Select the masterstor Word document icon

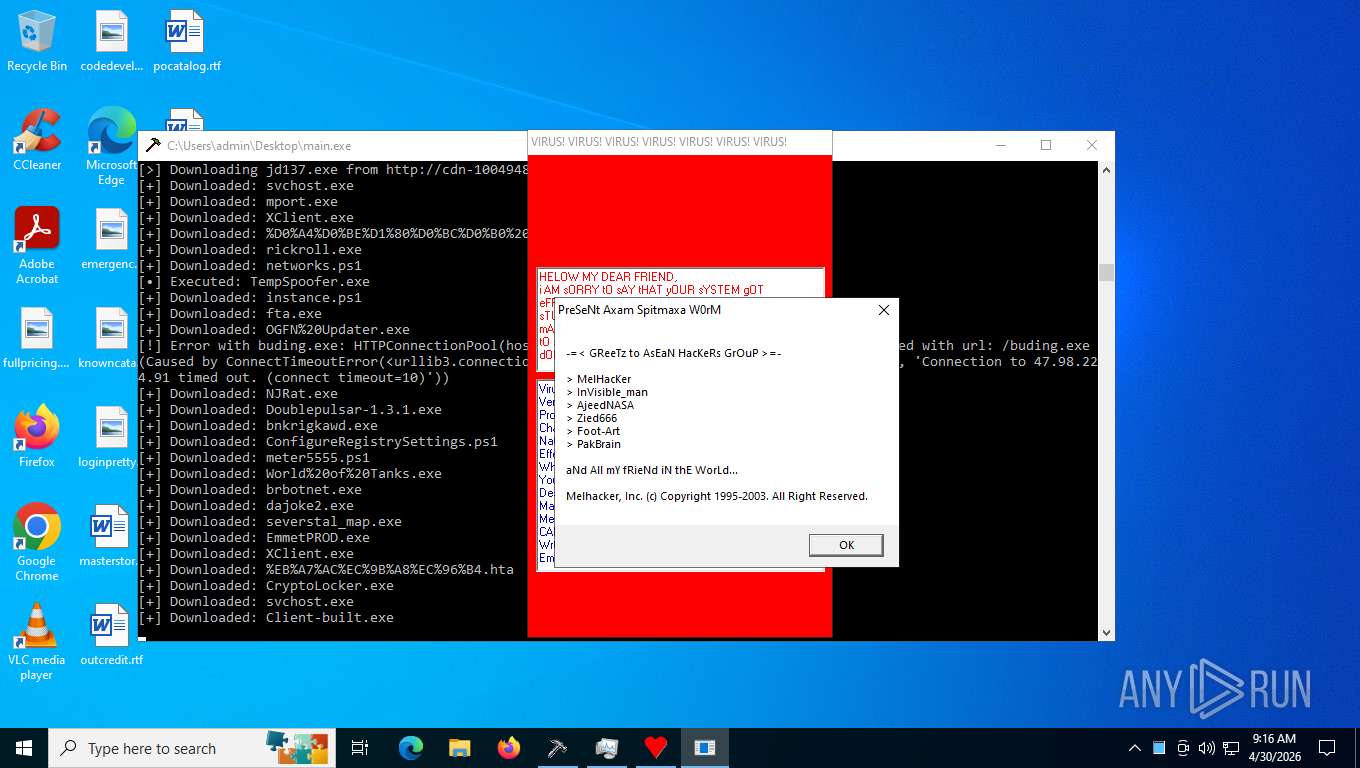pos(111,536)
